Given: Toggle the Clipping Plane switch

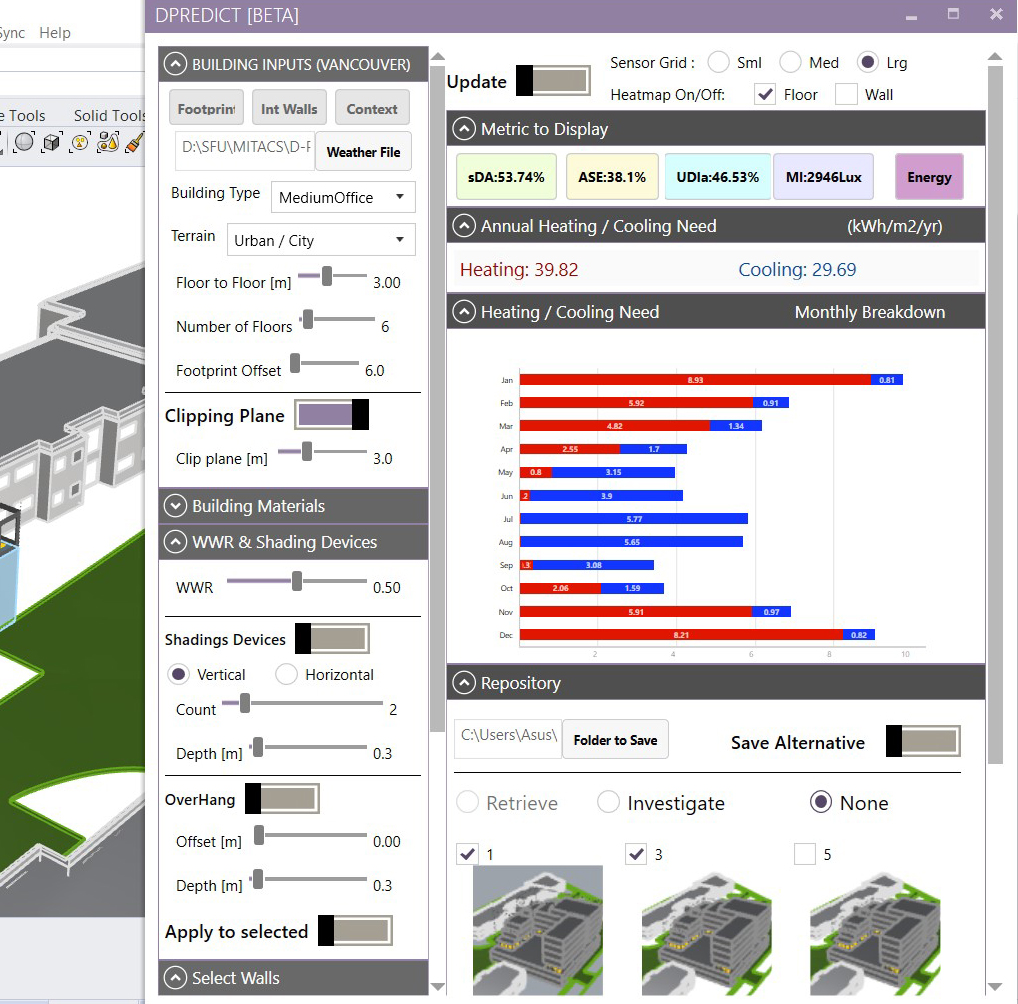Looking at the screenshot, I should (x=332, y=415).
